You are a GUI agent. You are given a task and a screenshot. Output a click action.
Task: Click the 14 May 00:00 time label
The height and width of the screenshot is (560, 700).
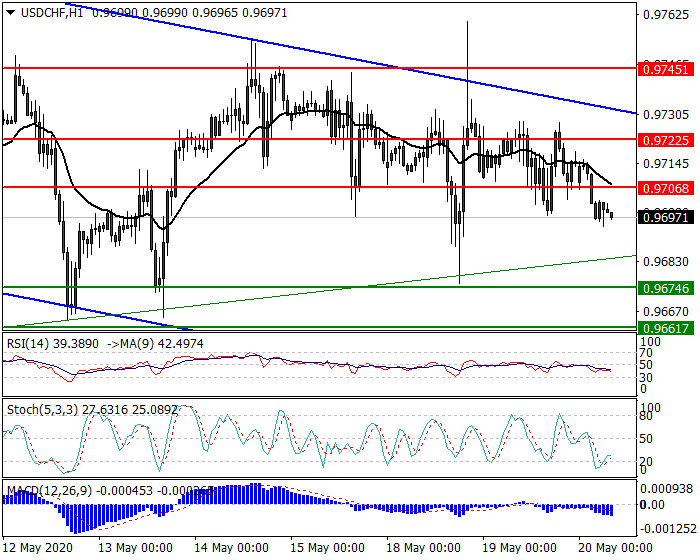231,548
